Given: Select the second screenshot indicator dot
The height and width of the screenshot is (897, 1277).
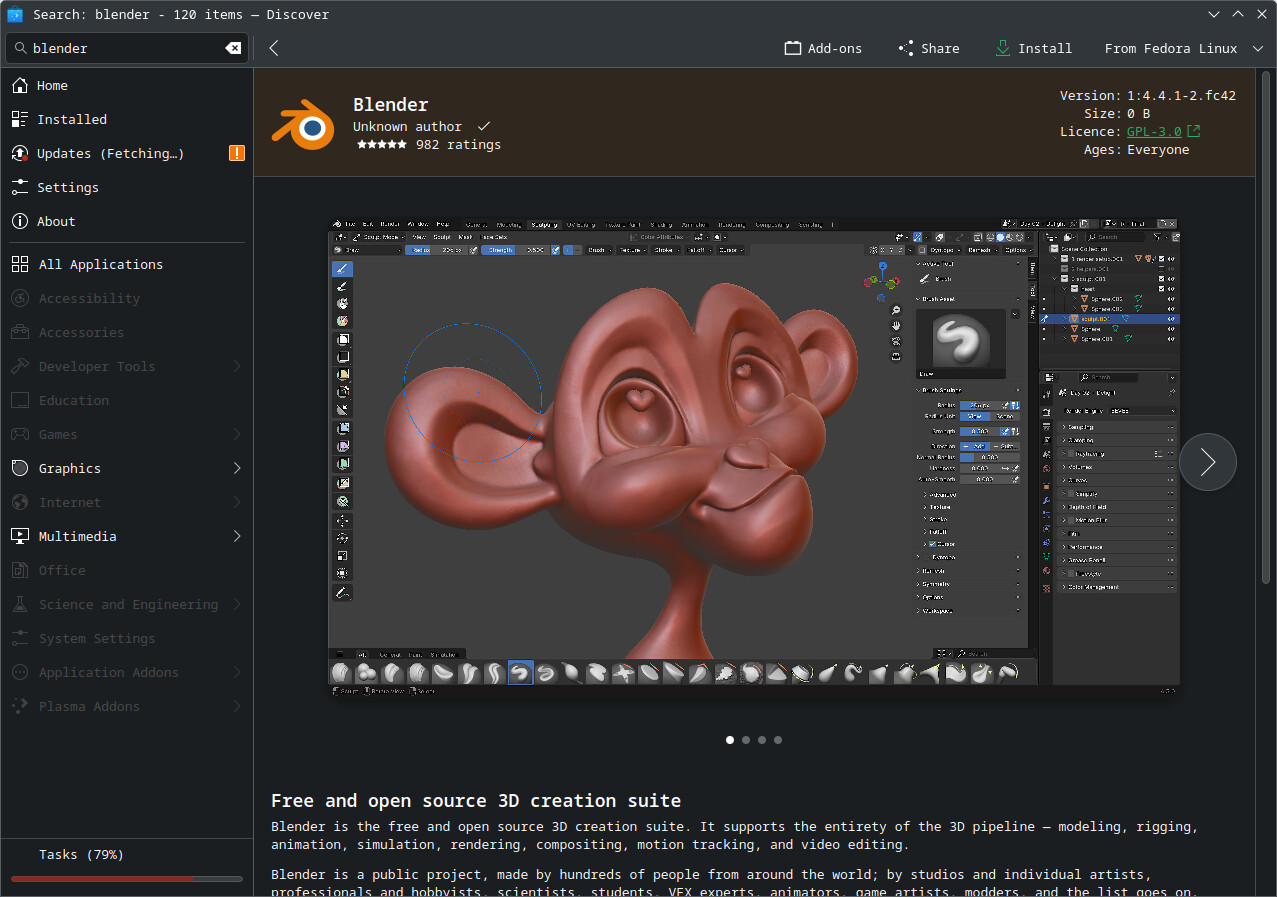Looking at the screenshot, I should pos(746,740).
